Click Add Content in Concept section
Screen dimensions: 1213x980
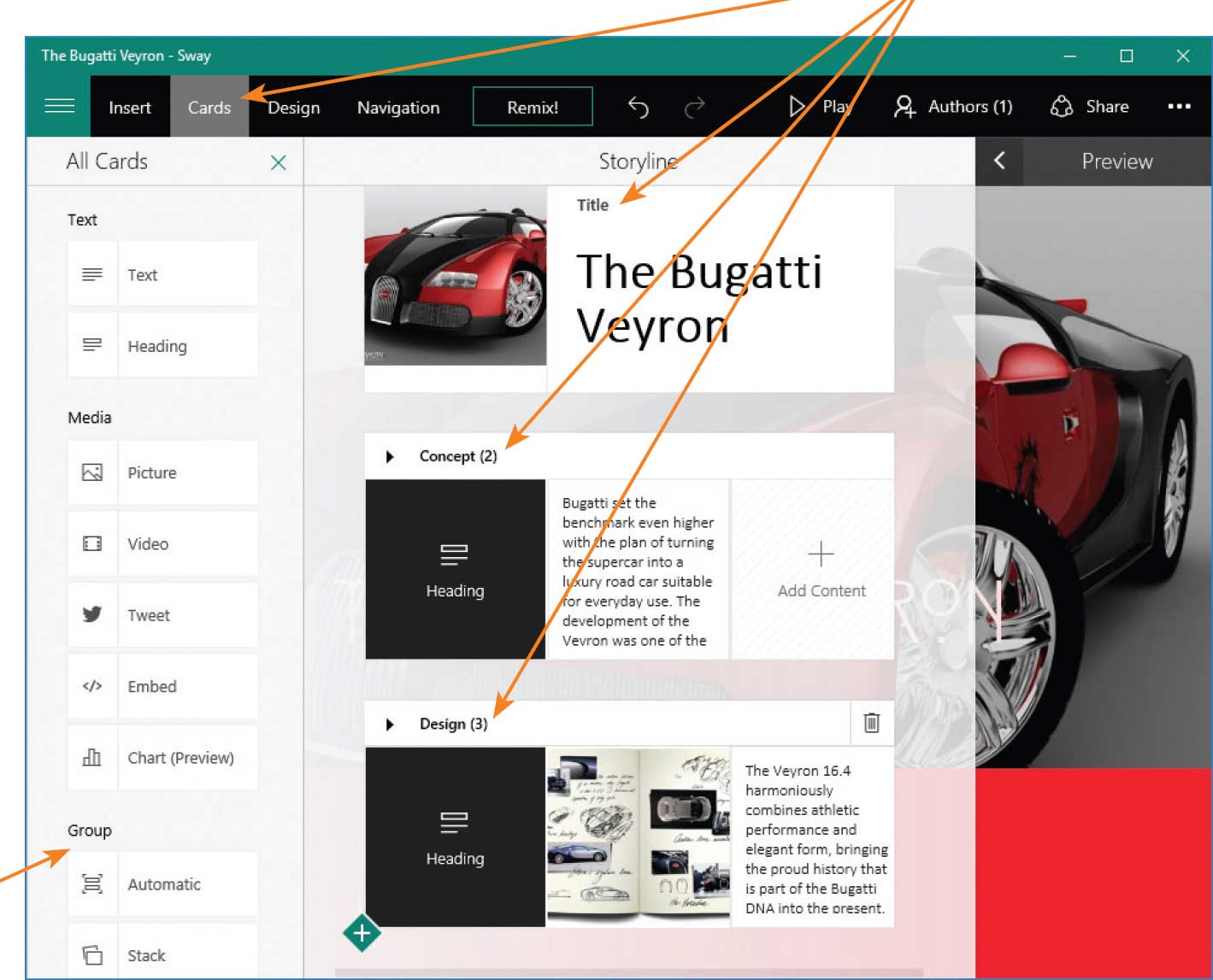pos(821,569)
